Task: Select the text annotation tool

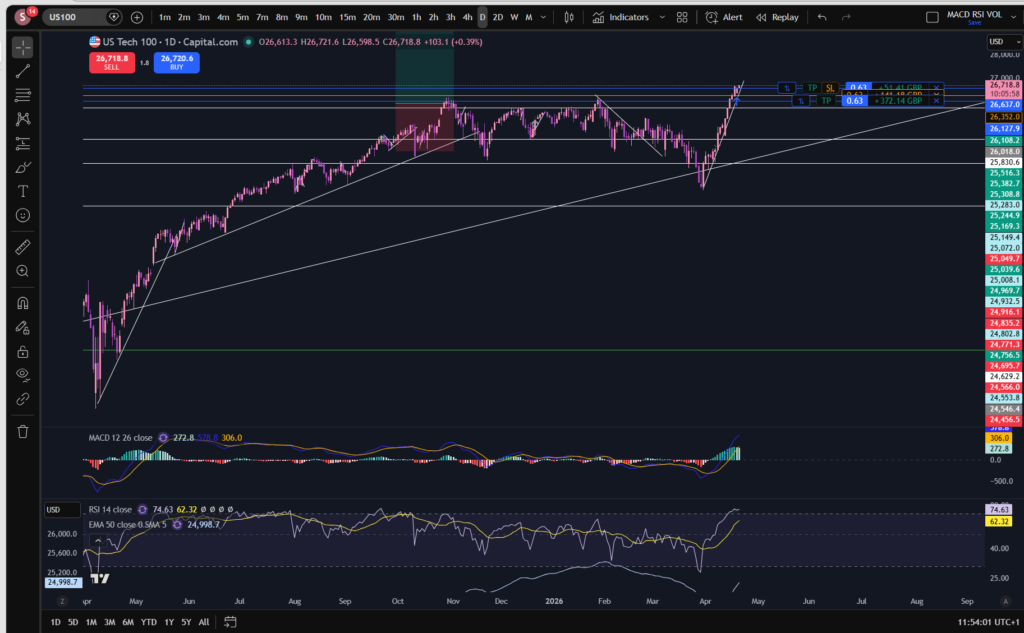Action: (x=23, y=191)
